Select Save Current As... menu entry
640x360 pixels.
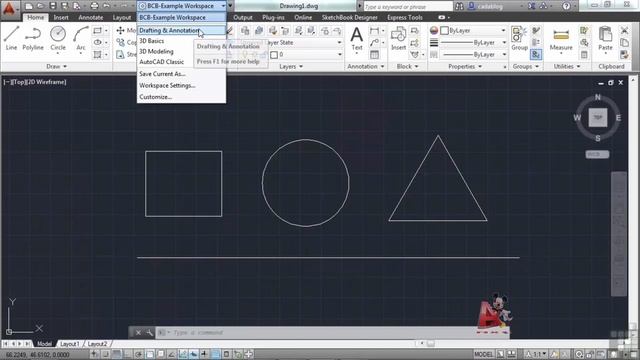pos(181,74)
